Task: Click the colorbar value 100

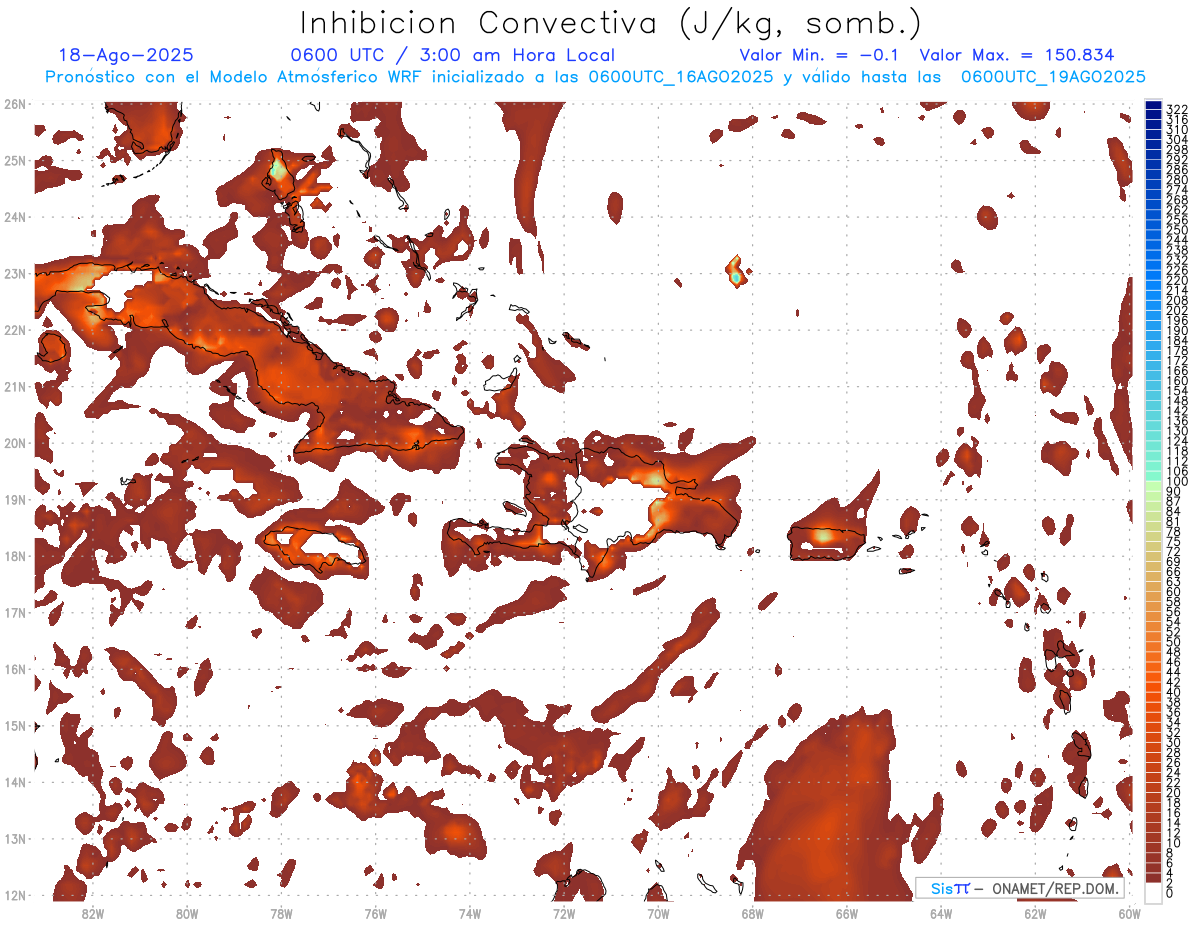Action: (1176, 482)
